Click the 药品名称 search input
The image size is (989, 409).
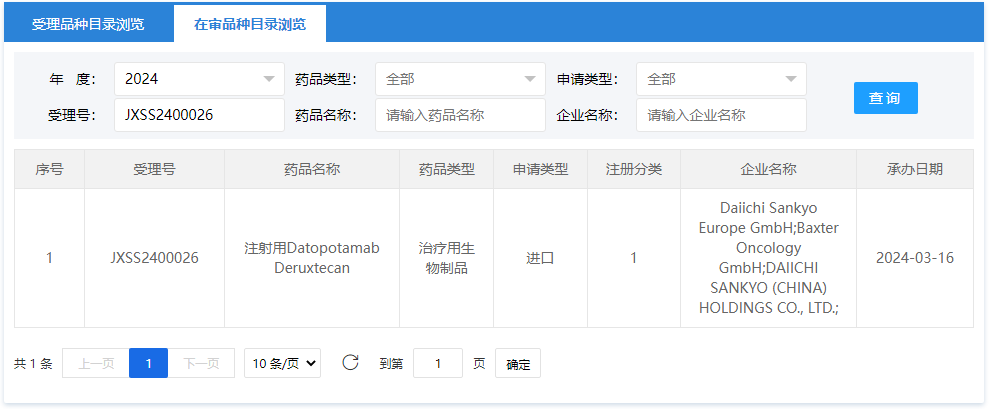coord(460,115)
